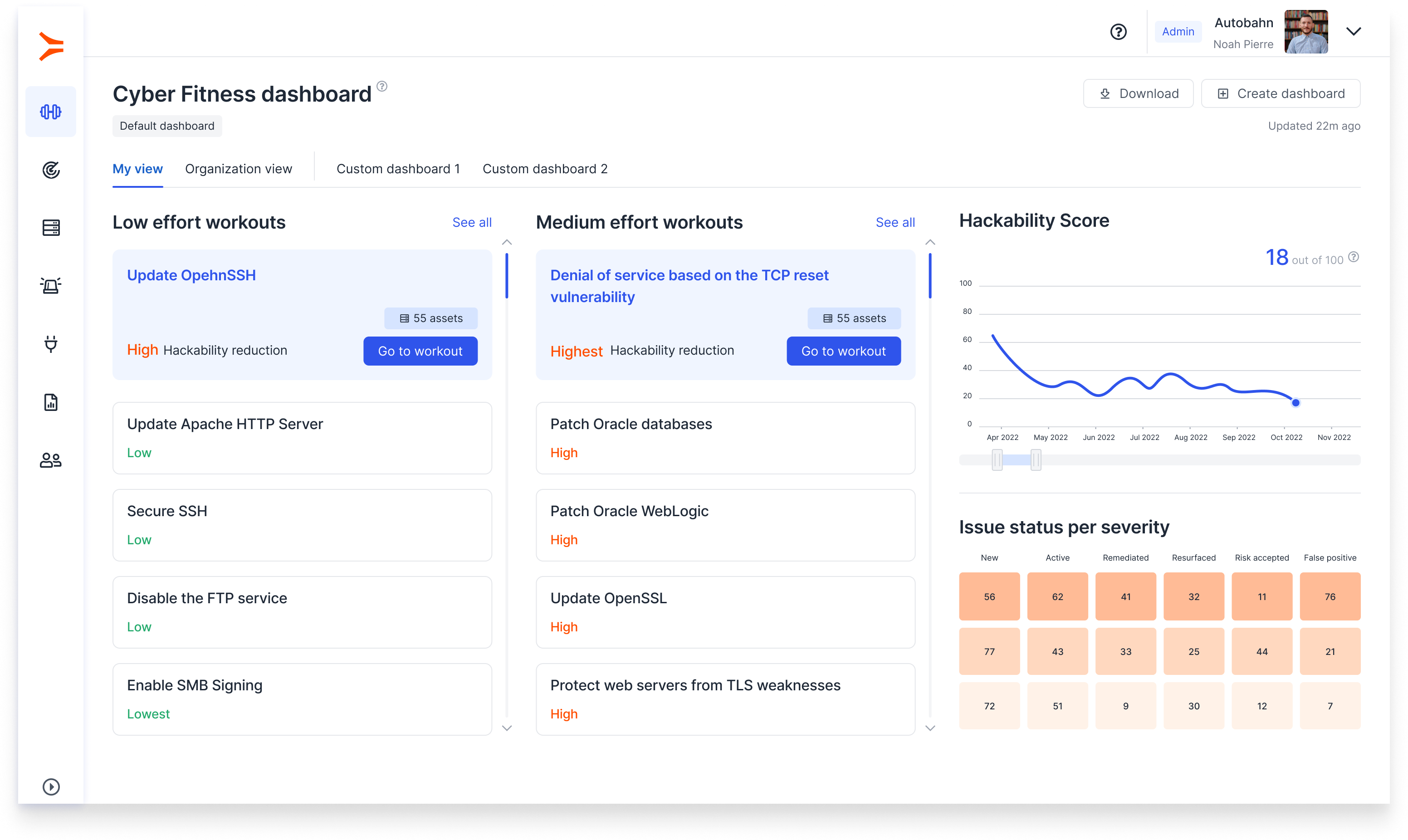Click the dumbbell workouts icon in sidebar
The height and width of the screenshot is (840, 1408).
50,112
